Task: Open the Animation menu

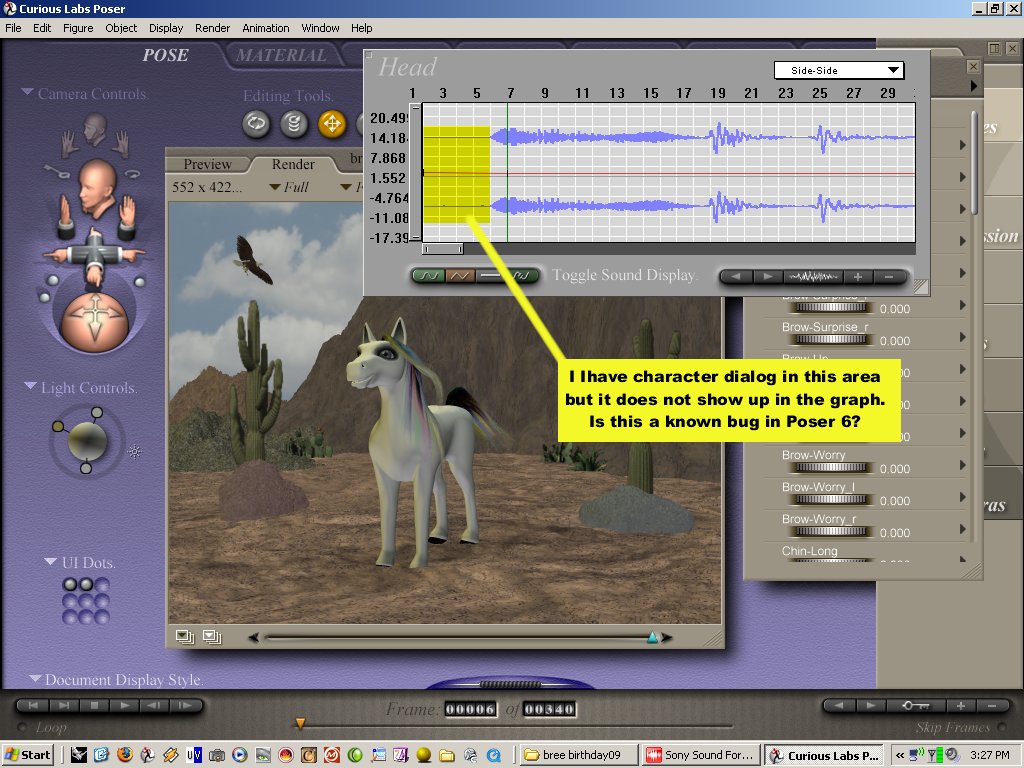Action: pyautogui.click(x=266, y=28)
